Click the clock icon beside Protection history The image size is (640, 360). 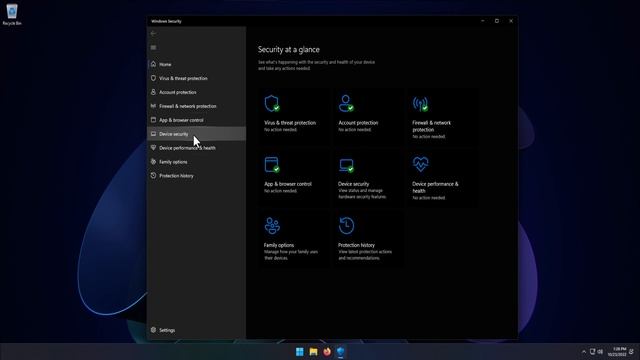pyautogui.click(x=153, y=176)
